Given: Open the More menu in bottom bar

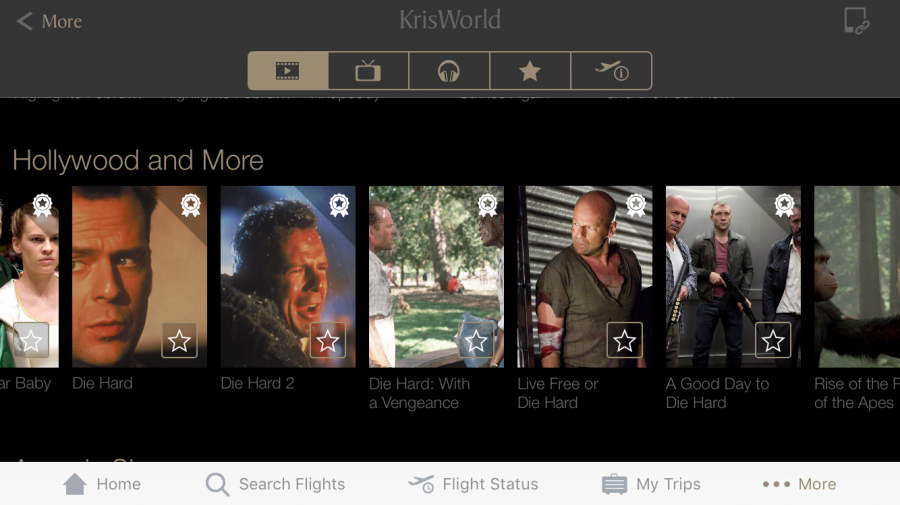Looking at the screenshot, I should (799, 484).
